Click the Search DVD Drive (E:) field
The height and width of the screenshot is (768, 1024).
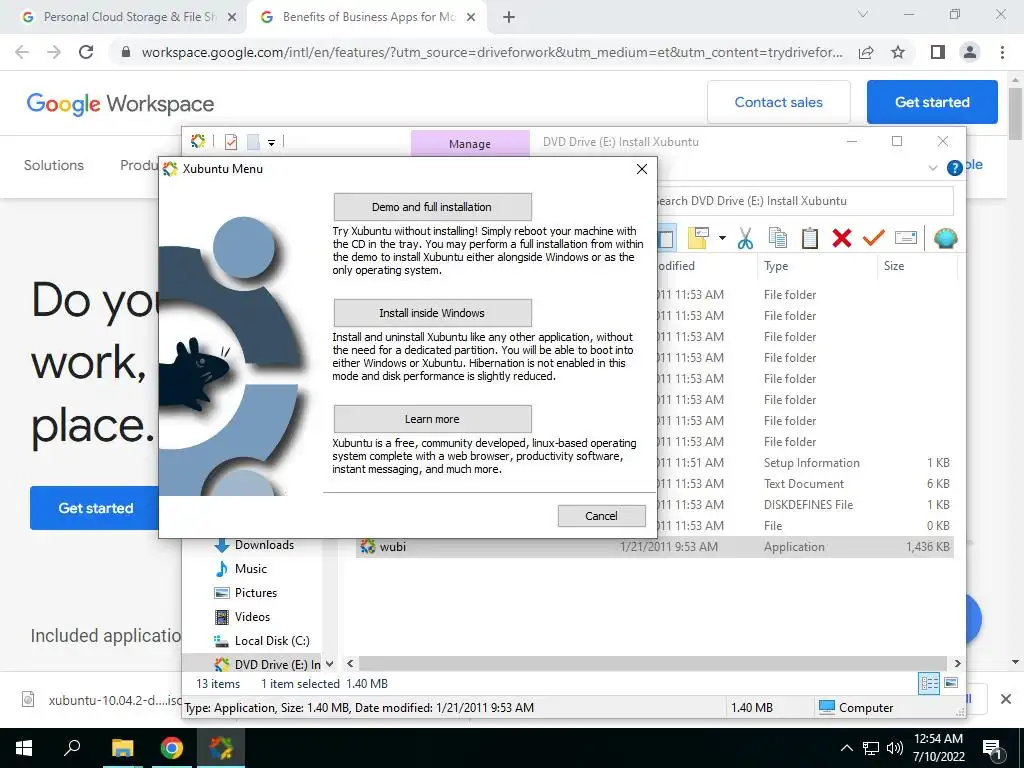click(x=803, y=201)
